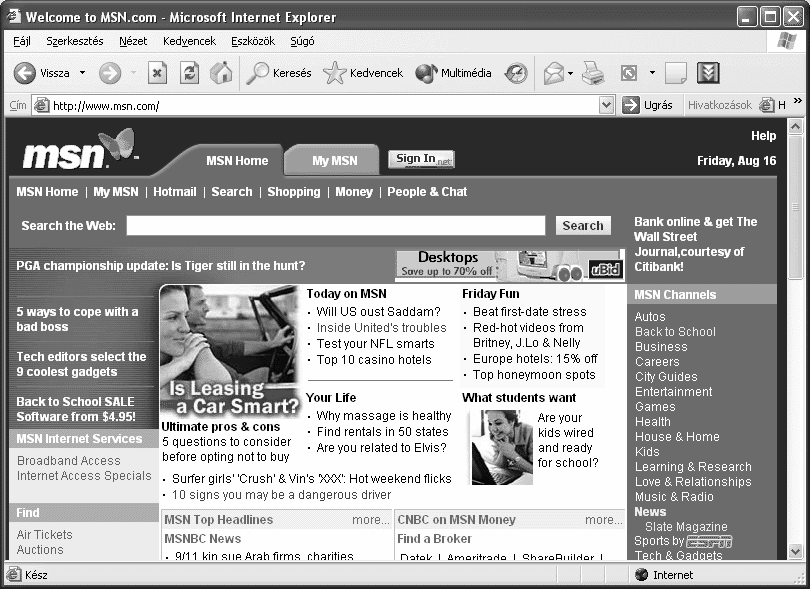Expand the Mail button dropdown arrow
810x589 pixels.
[x=570, y=73]
